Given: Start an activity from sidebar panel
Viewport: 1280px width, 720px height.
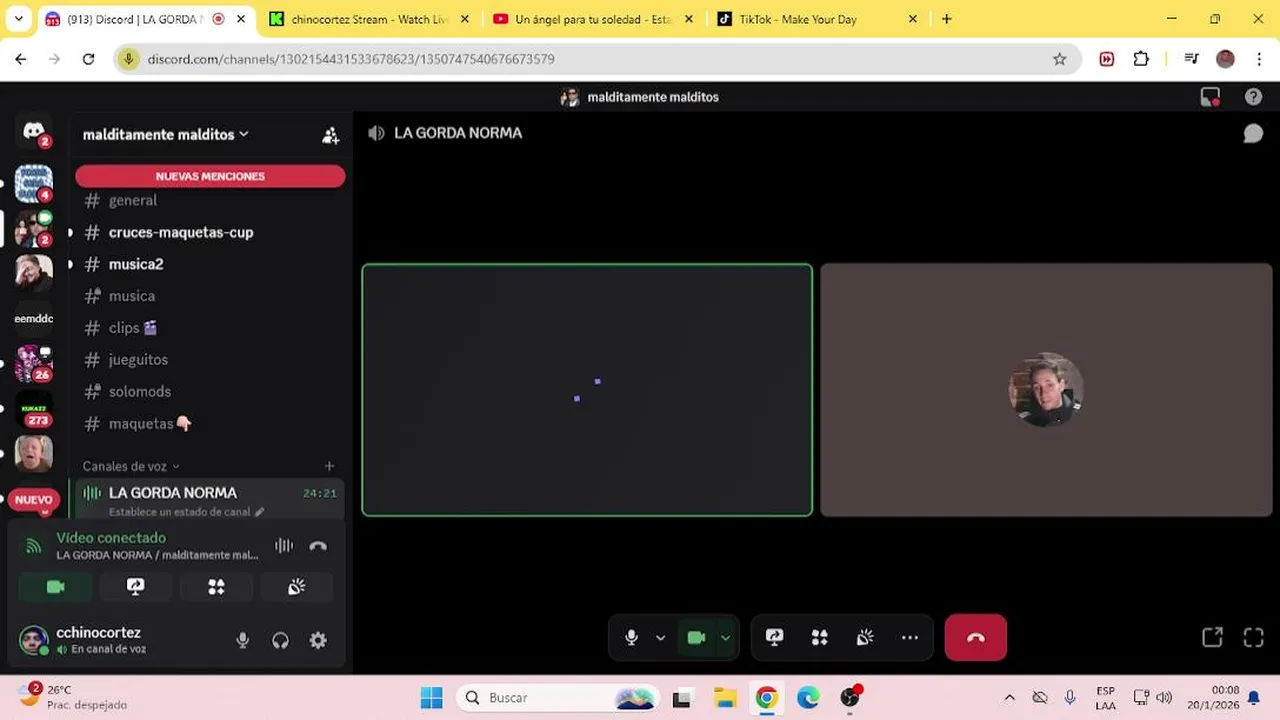Looking at the screenshot, I should pyautogui.click(x=216, y=587).
